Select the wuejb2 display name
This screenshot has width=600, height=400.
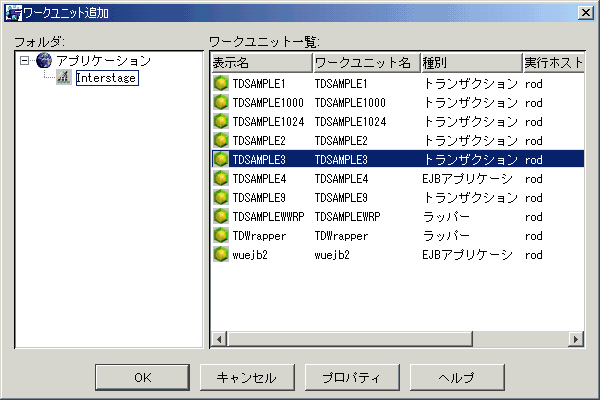click(x=250, y=255)
